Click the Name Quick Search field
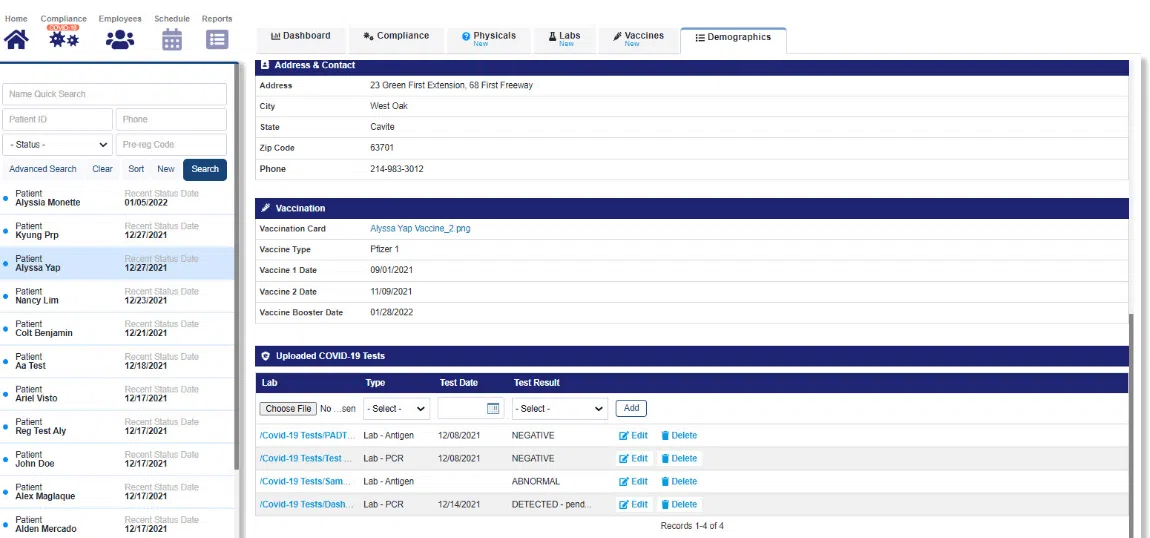 click(115, 94)
